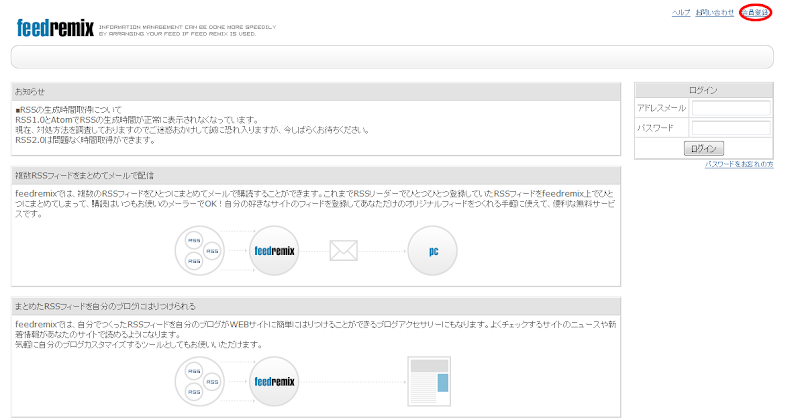The width and height of the screenshot is (800, 420).
Task: Click the ログイン panel title
Action: coord(704,90)
